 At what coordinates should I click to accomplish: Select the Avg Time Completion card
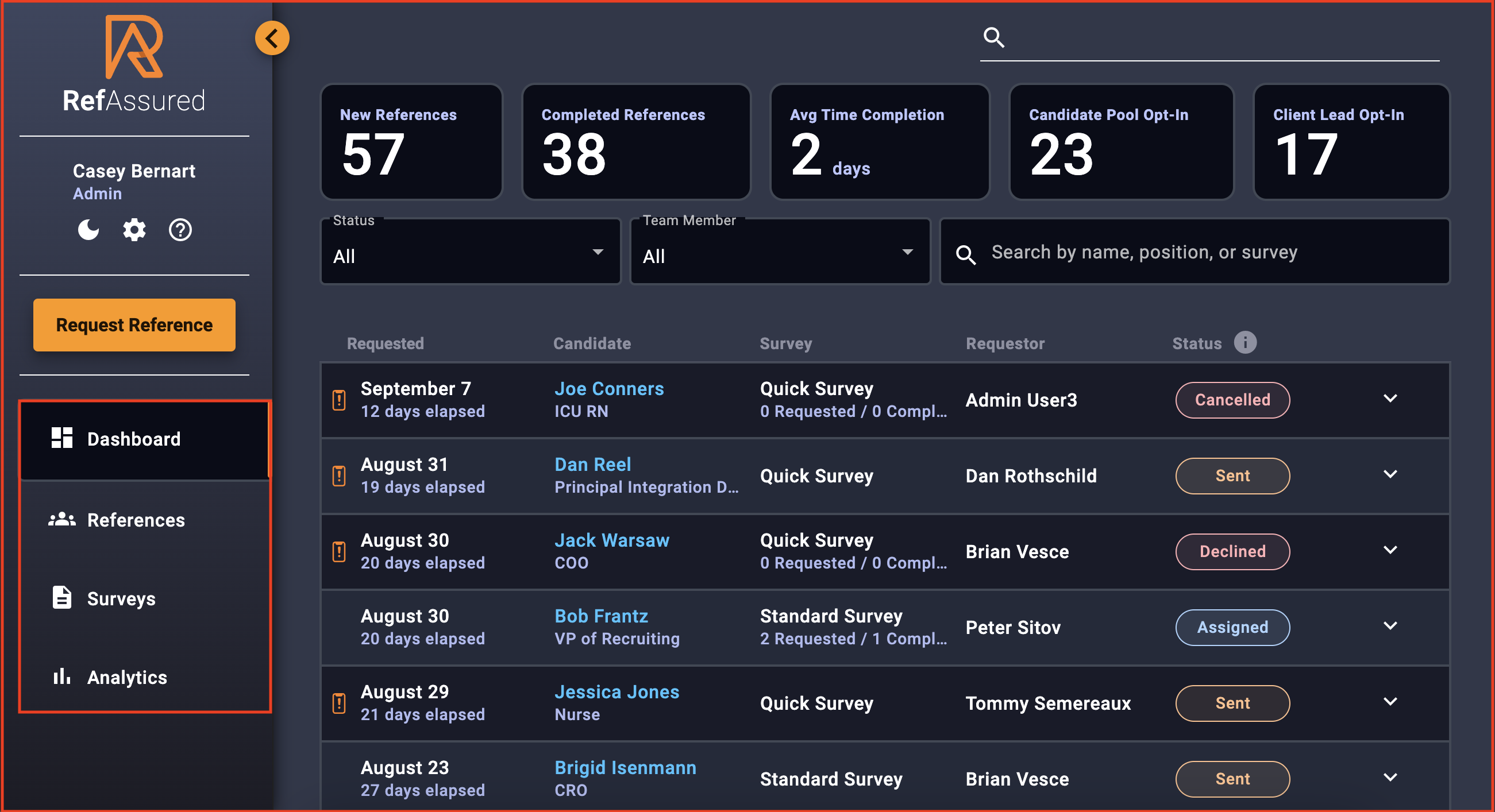click(x=880, y=142)
